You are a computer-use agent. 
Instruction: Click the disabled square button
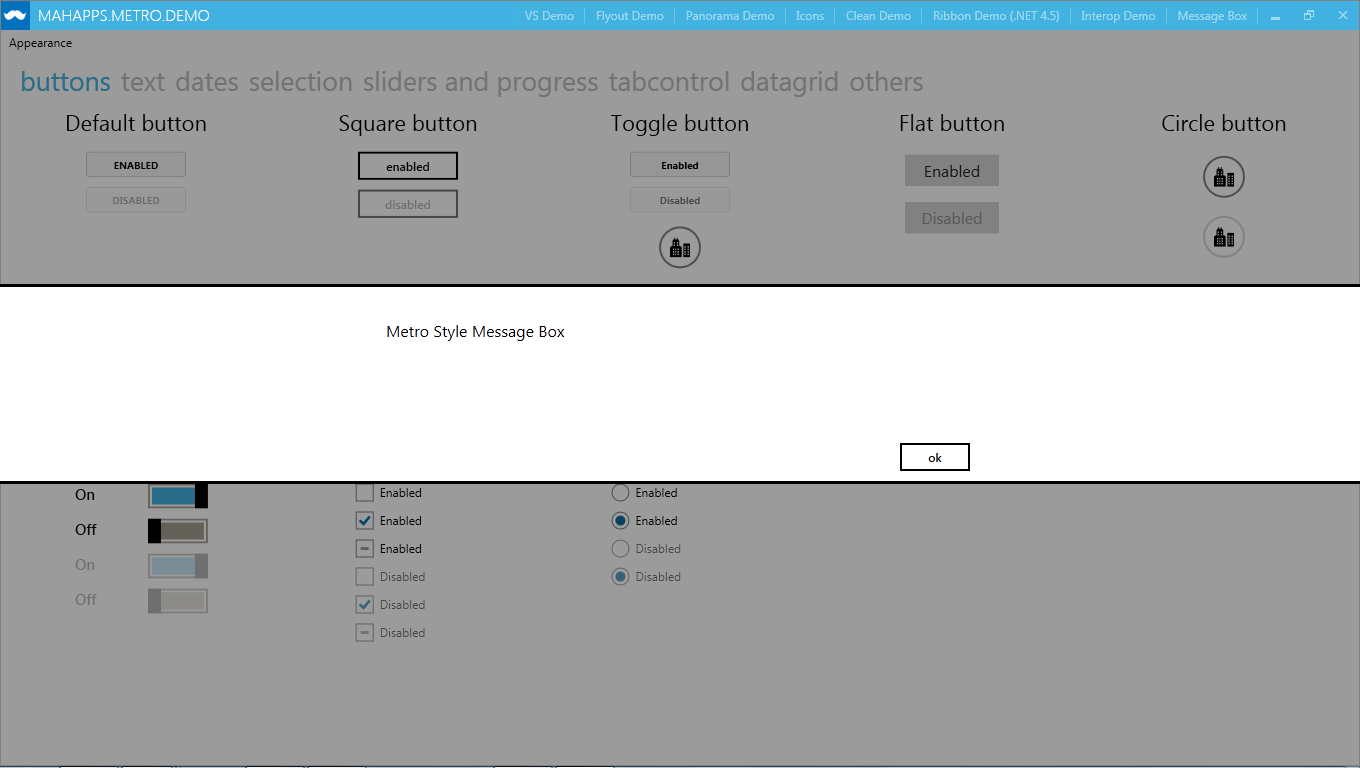408,204
